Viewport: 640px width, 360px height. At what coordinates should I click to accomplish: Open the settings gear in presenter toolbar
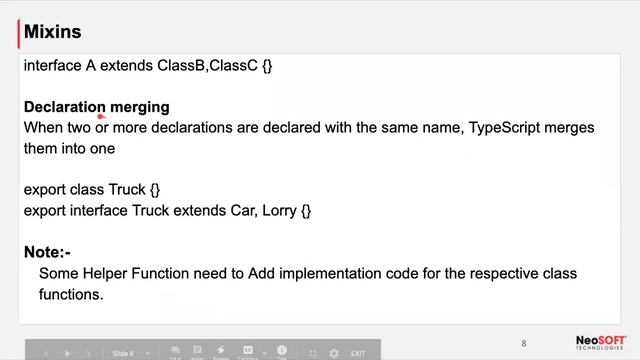pyautogui.click(x=334, y=353)
